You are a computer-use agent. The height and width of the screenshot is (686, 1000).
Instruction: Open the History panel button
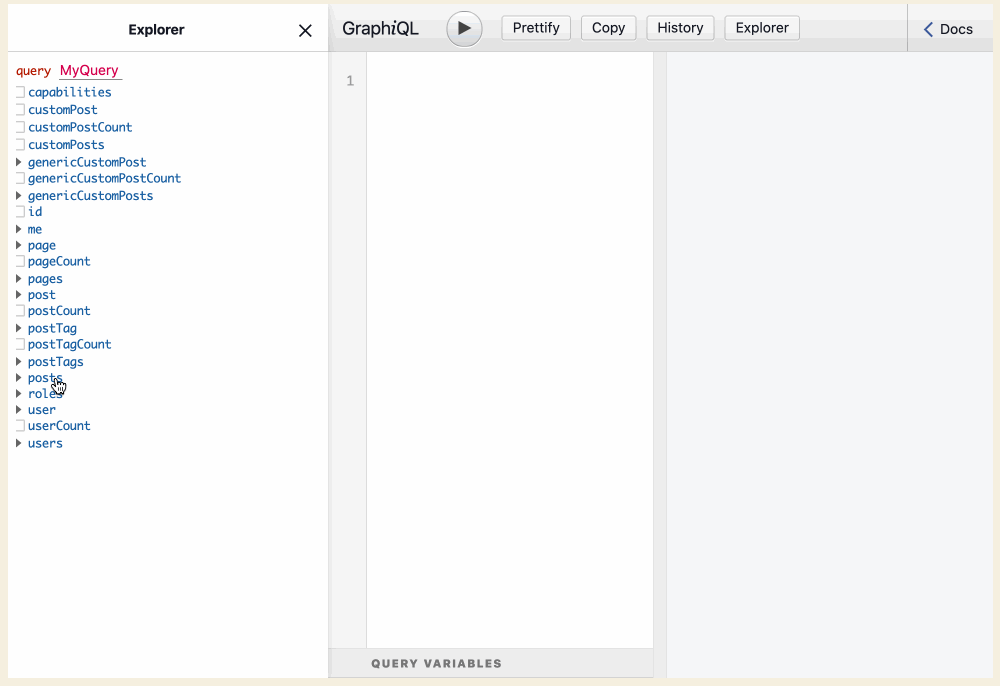pyautogui.click(x=680, y=28)
